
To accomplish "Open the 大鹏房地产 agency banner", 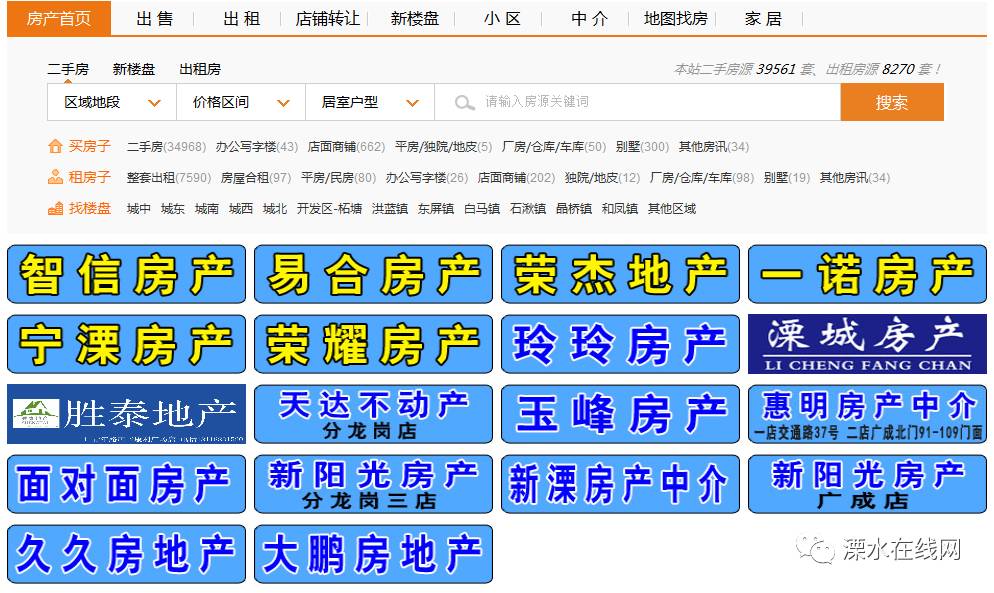I will [373, 553].
